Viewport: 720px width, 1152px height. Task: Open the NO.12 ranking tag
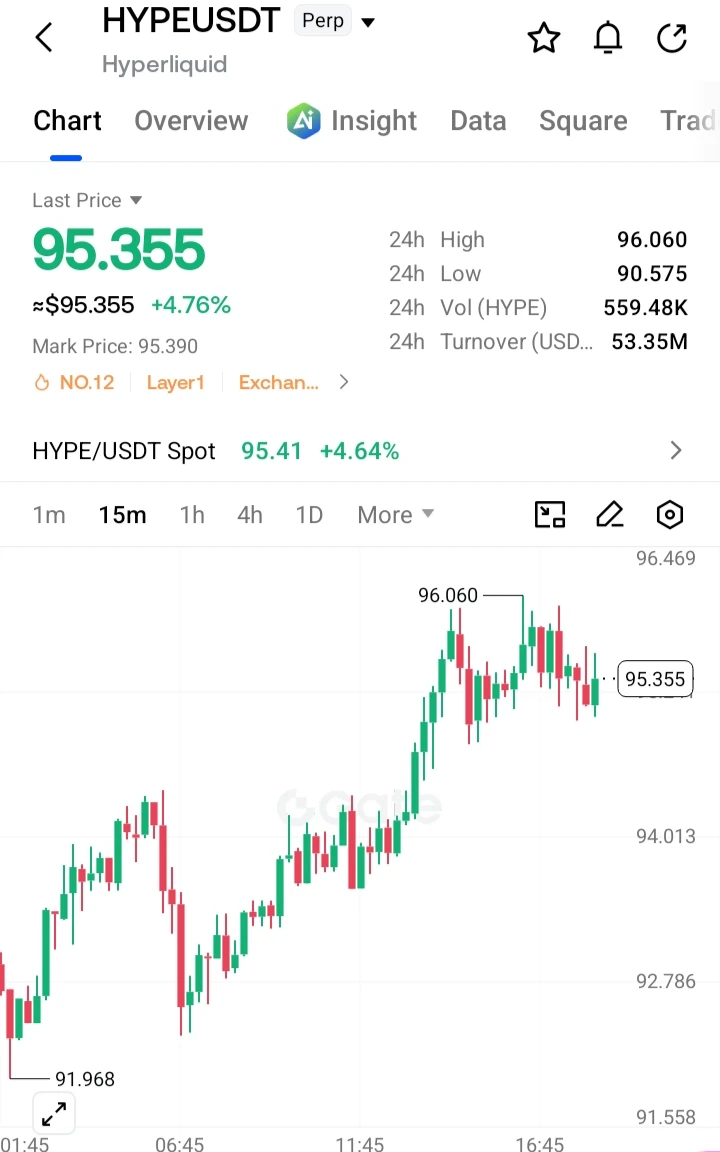(87, 382)
